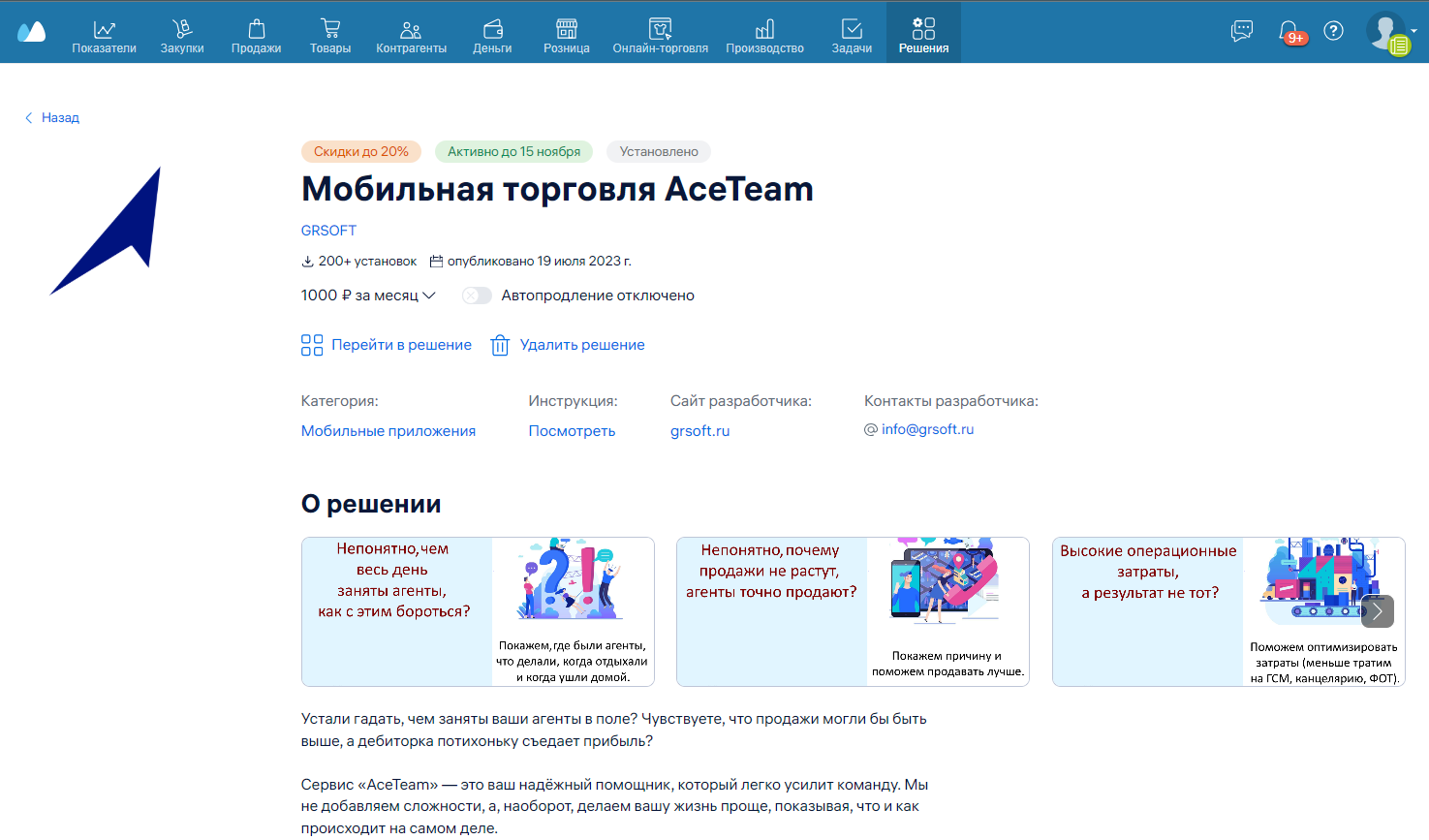
Task: Open the Задачи checkmark icon
Action: (852, 29)
